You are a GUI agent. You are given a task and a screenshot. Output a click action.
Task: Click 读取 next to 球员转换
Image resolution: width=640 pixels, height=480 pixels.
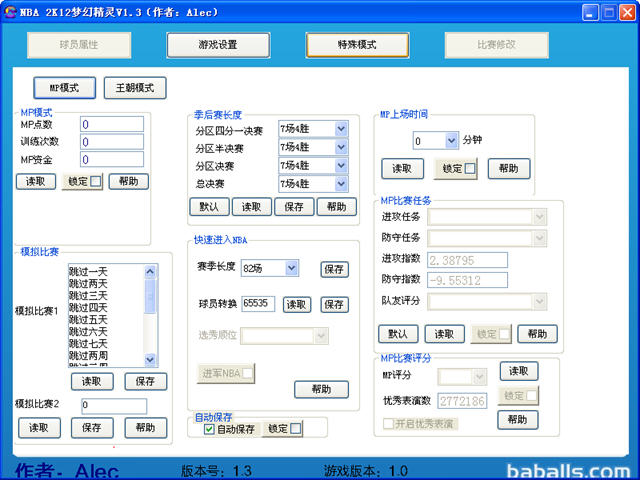point(297,305)
